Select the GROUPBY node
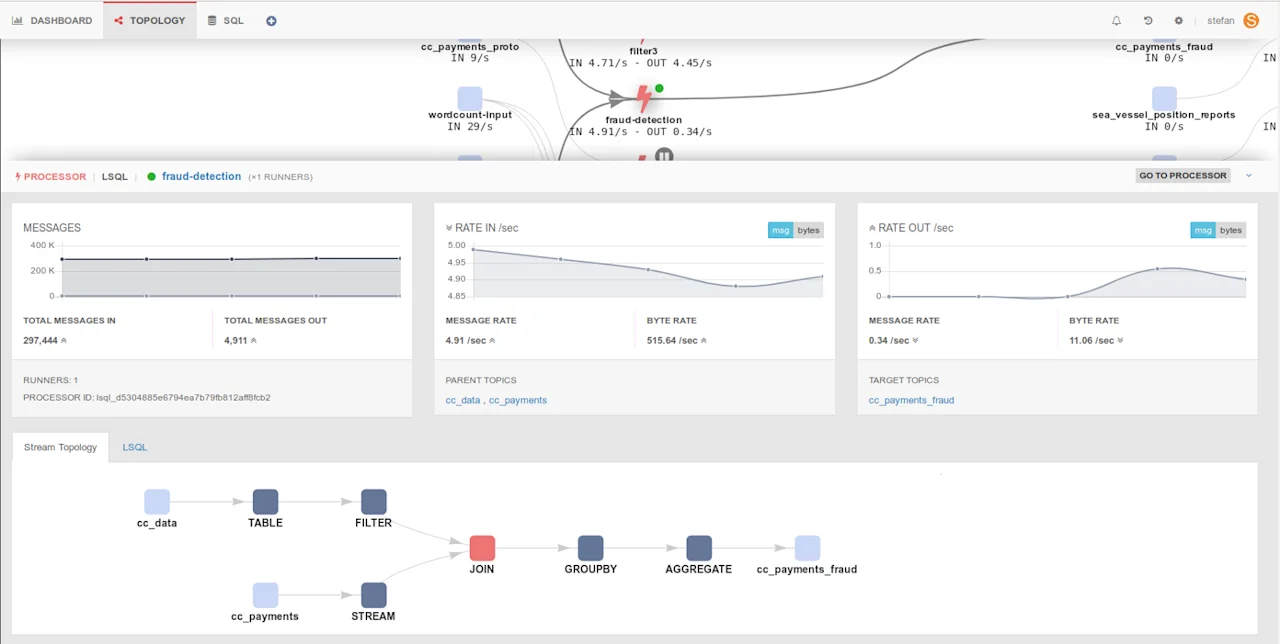This screenshot has width=1280, height=644. [x=590, y=548]
